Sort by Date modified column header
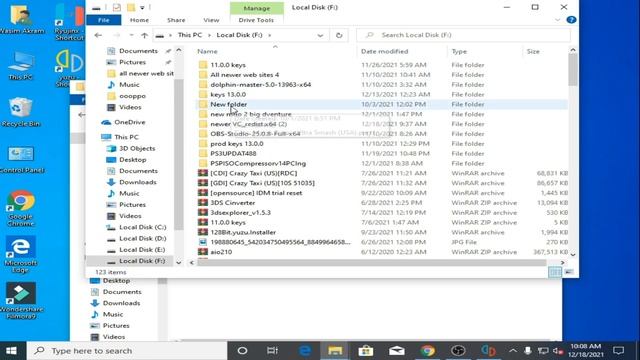The width and height of the screenshot is (640, 360). tap(384, 51)
